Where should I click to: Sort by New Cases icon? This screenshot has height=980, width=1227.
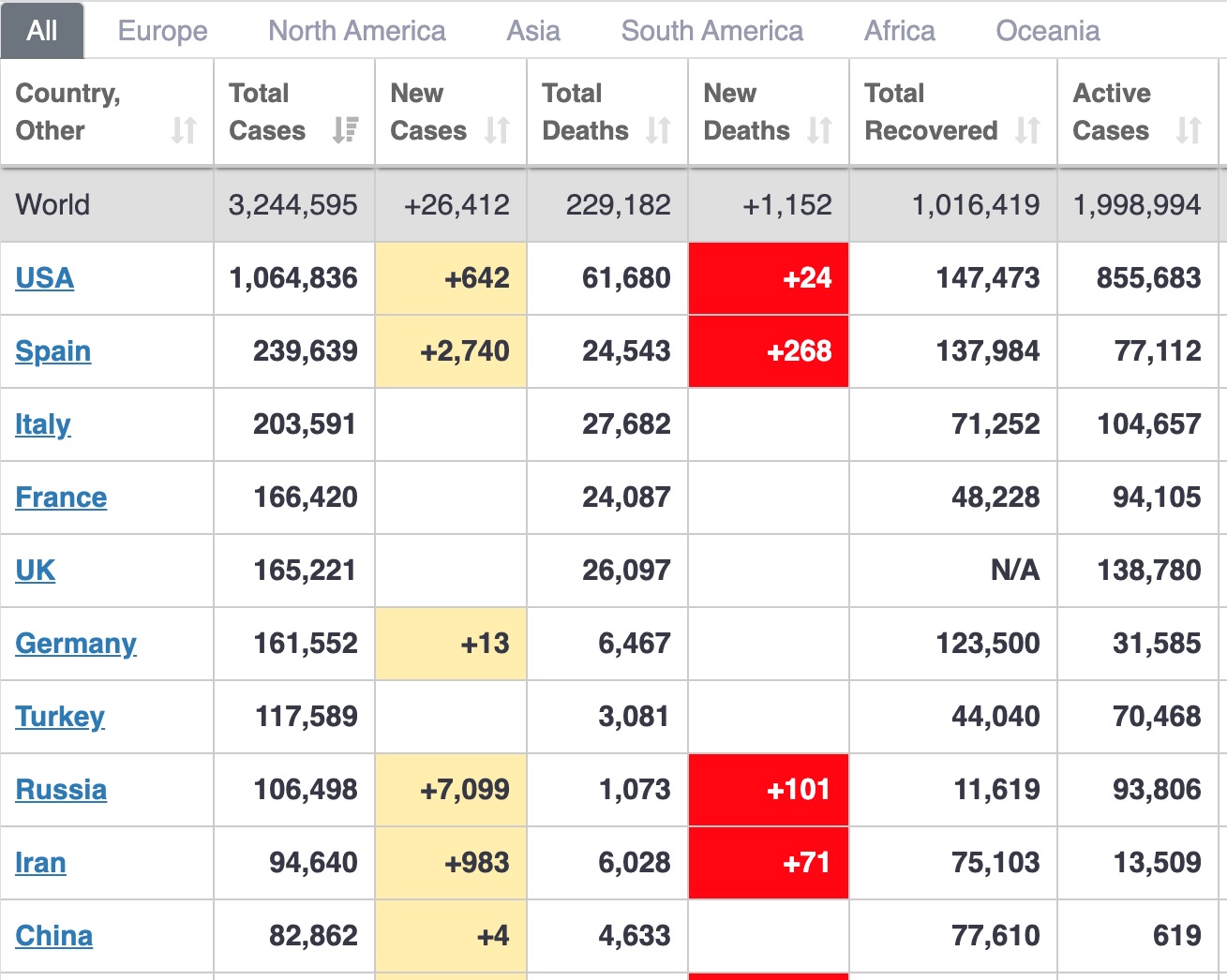[497, 130]
